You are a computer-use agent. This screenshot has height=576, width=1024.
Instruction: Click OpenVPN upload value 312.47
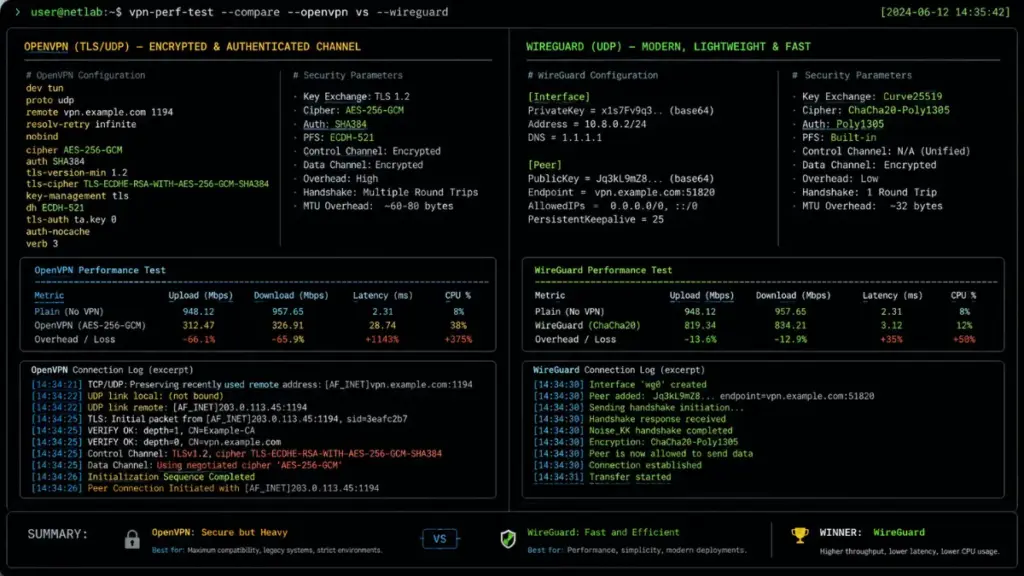click(199, 325)
